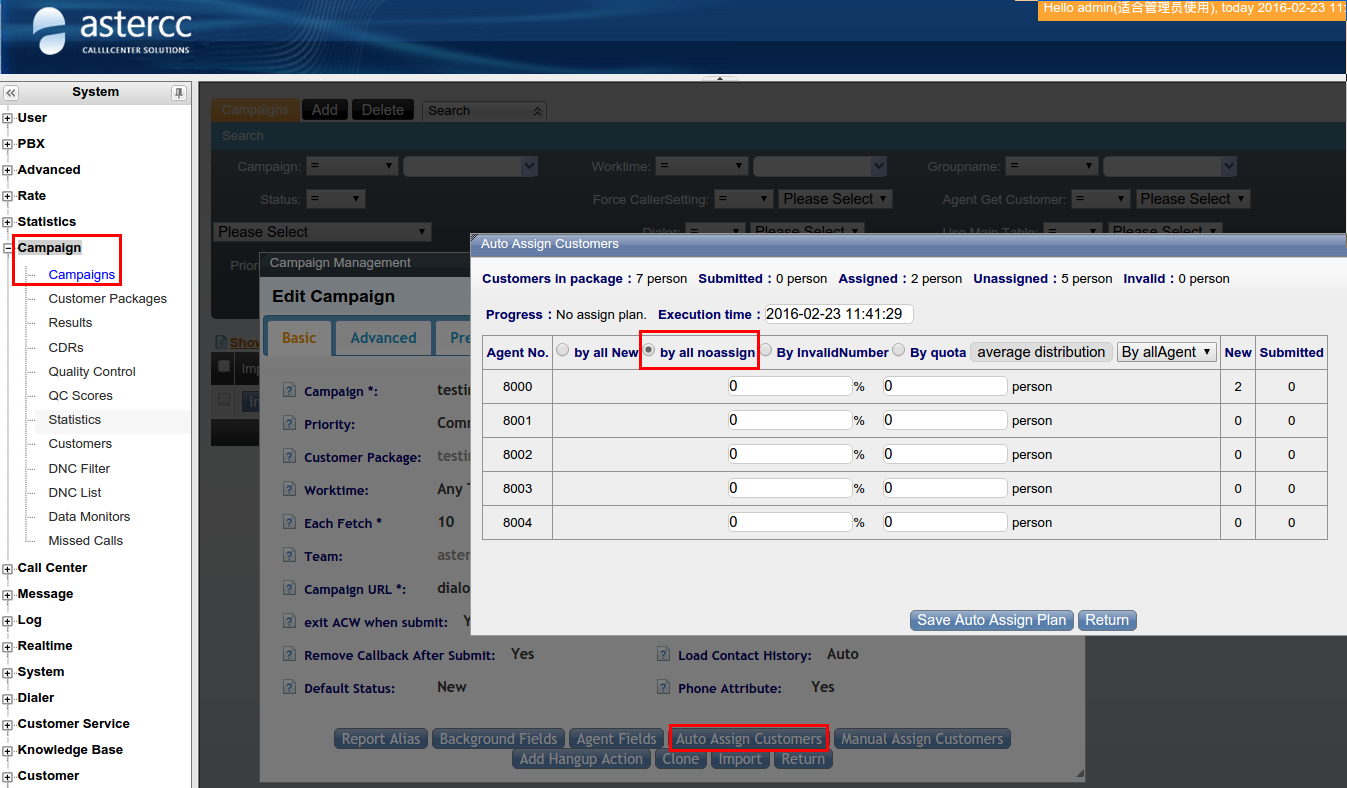Expand the Call Center tree node
Image resolution: width=1347 pixels, height=788 pixels.
coord(8,568)
